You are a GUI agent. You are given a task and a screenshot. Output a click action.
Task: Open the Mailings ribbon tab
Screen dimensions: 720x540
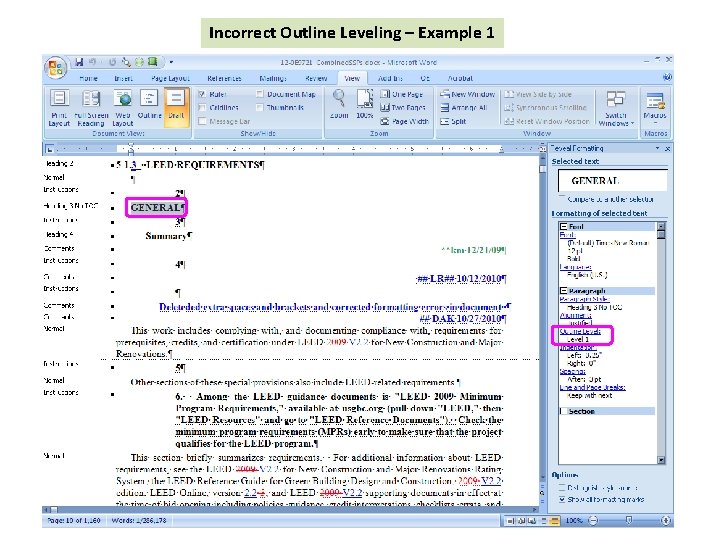point(273,78)
